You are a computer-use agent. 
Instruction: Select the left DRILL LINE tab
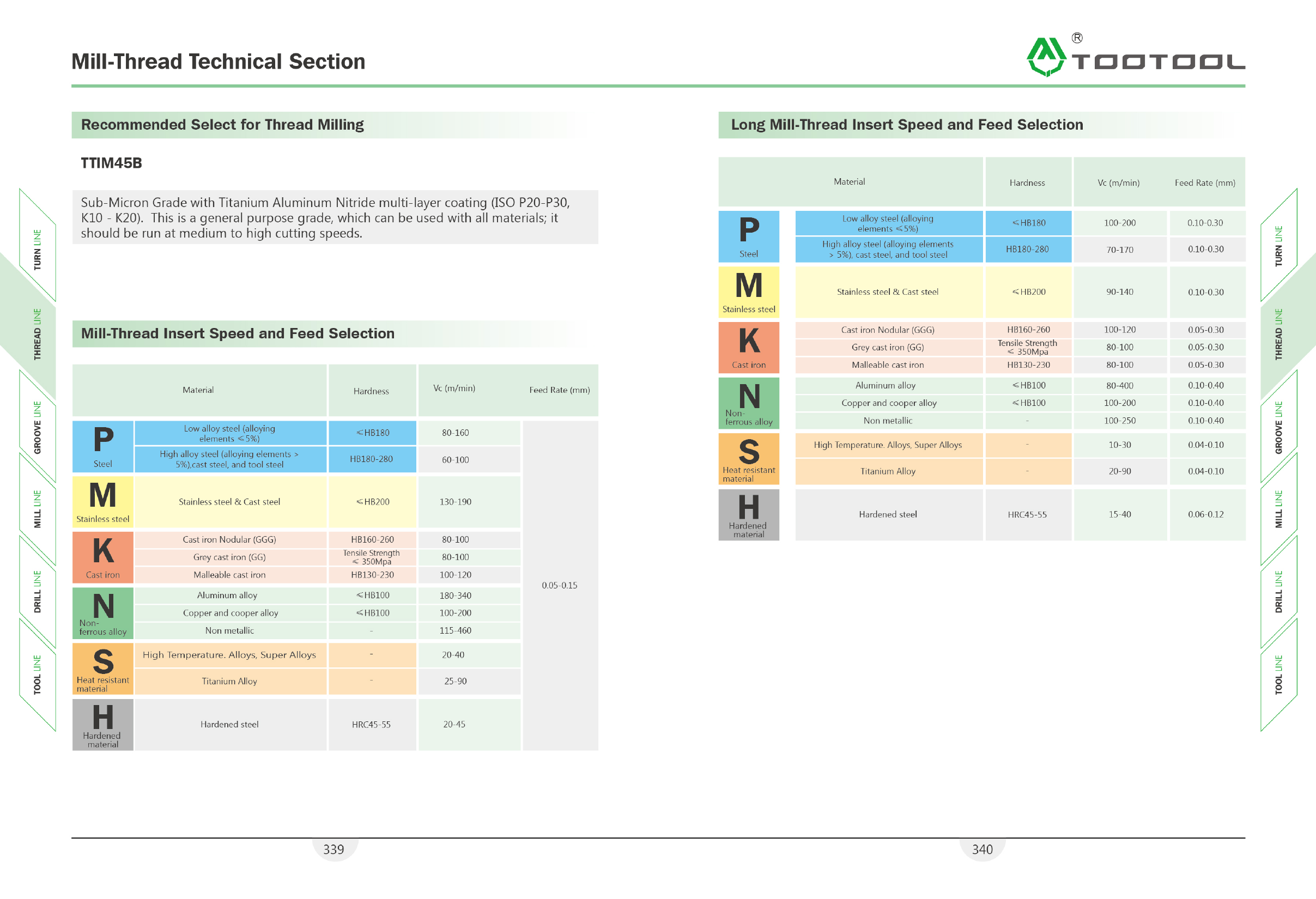[38, 592]
